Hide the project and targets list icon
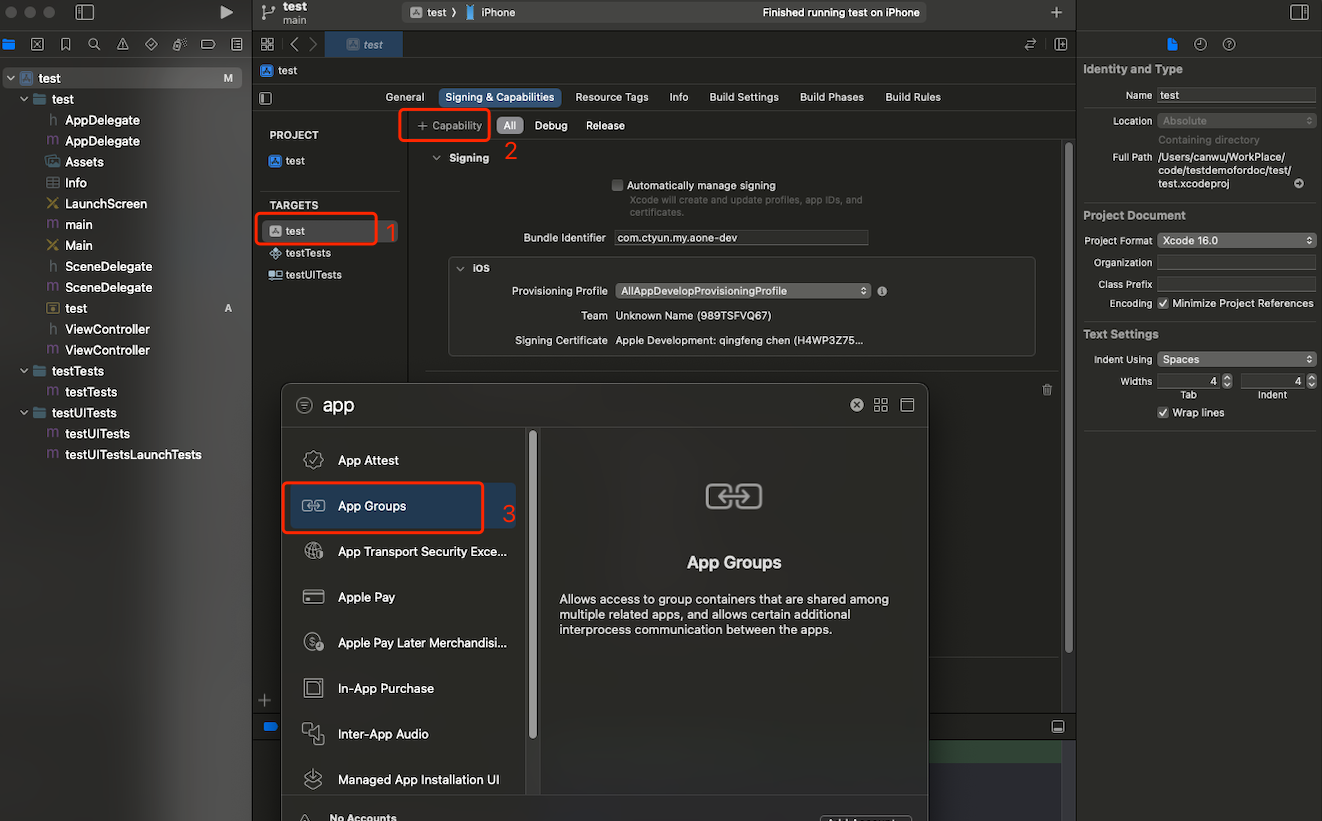Screen dimensions: 1322x821 pyautogui.click(x=265, y=98)
